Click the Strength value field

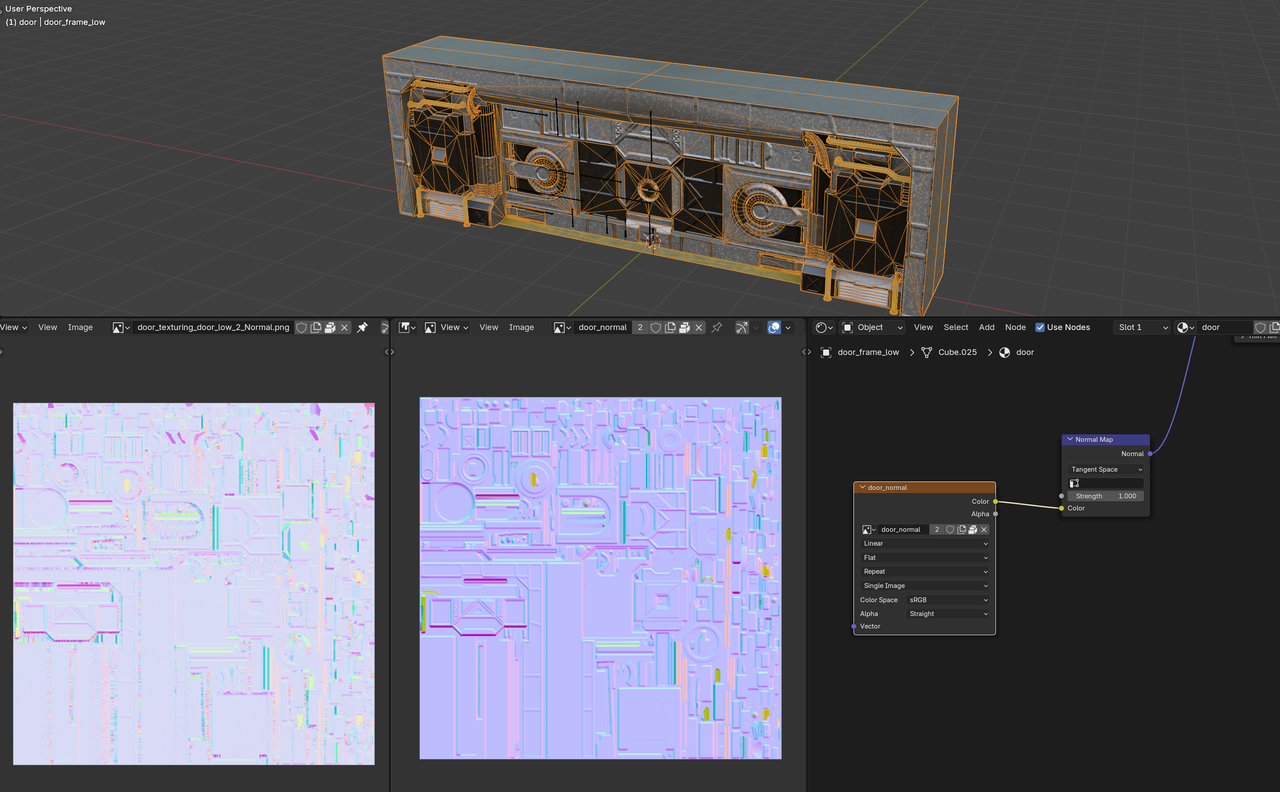tap(1106, 496)
